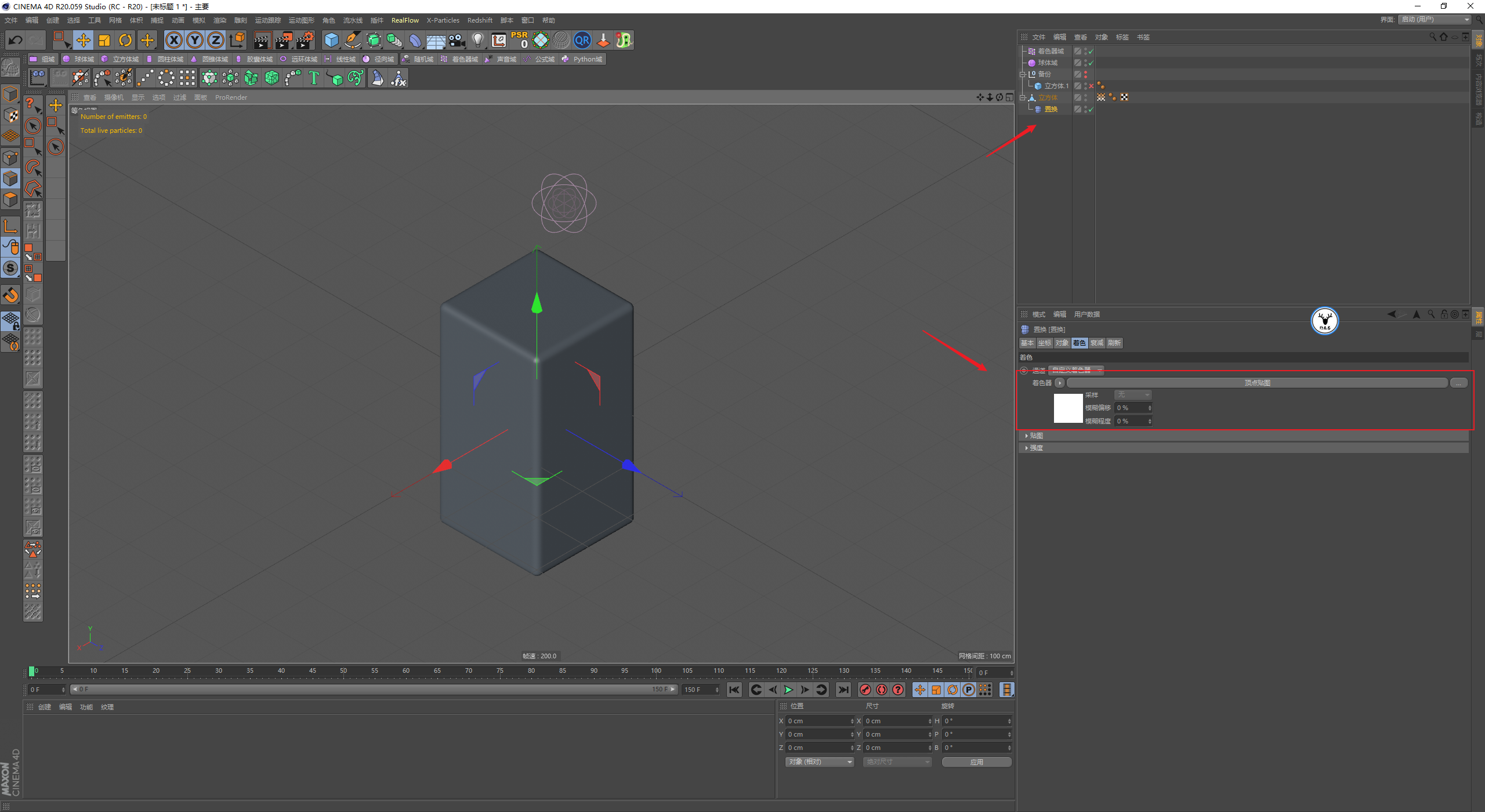Screen dimensions: 1485x812
Task: Click the Rotate tool icon
Action: (x=125, y=40)
